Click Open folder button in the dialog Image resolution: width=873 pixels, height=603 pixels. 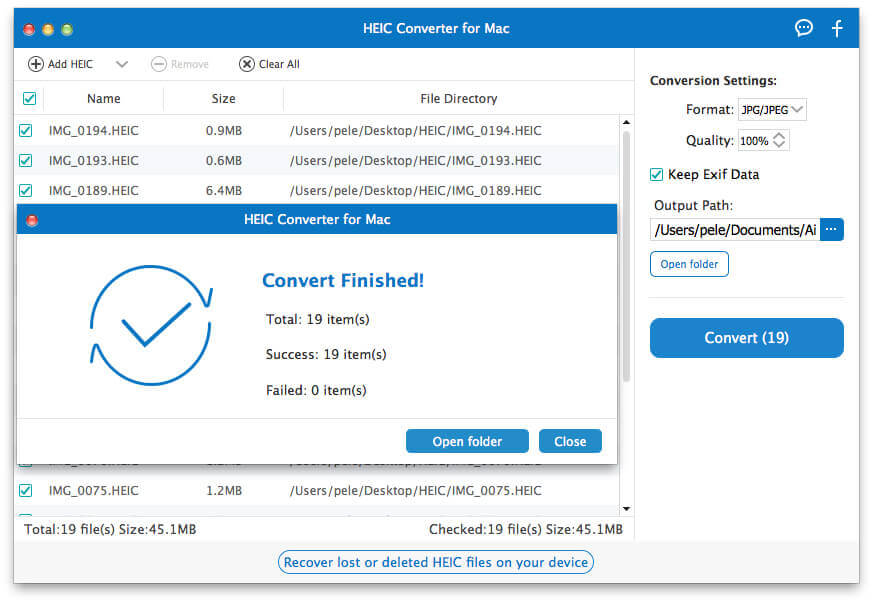(x=467, y=441)
